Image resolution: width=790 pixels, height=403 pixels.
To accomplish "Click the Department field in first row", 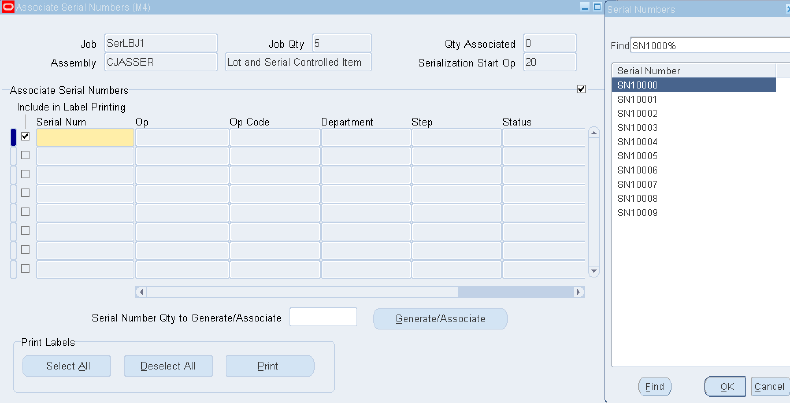I will click(366, 138).
